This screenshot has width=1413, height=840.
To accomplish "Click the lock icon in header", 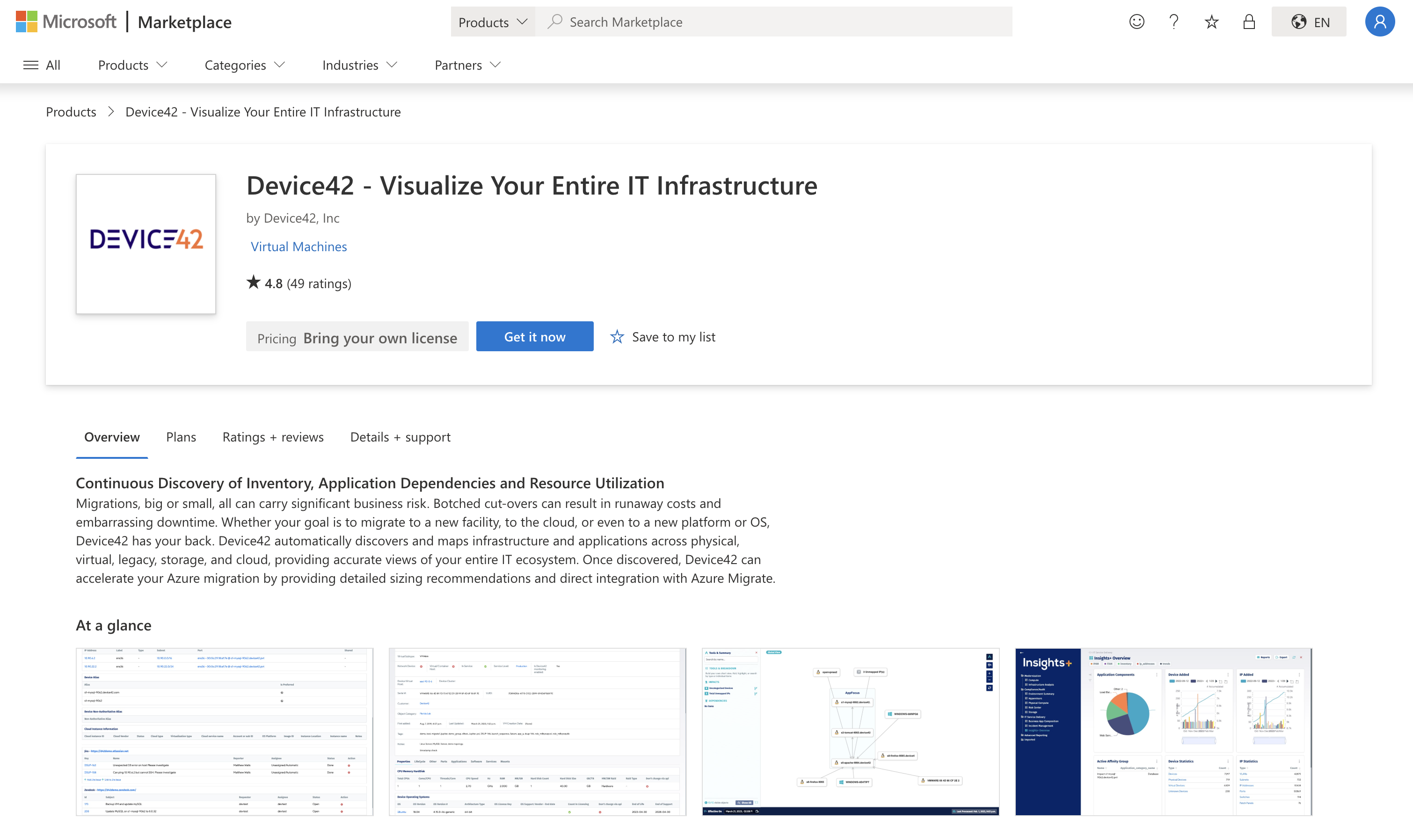I will click(x=1248, y=22).
